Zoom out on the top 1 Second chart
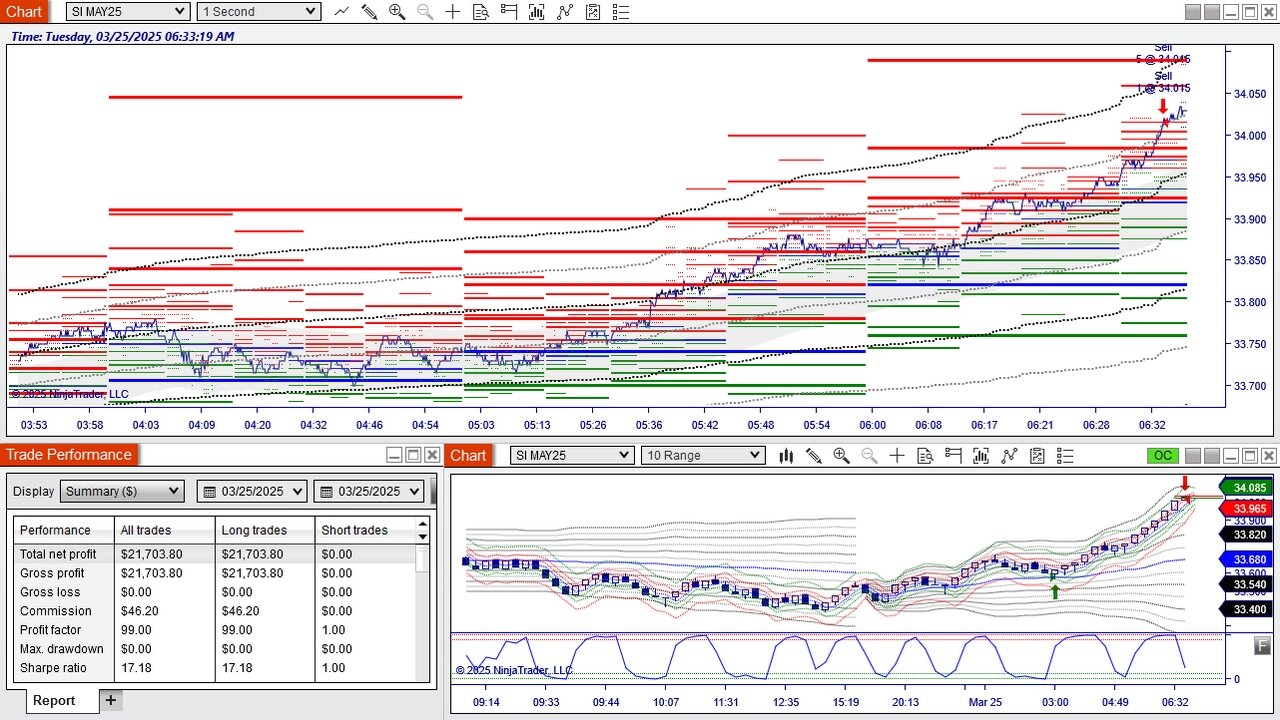1280x720 pixels. pos(425,12)
